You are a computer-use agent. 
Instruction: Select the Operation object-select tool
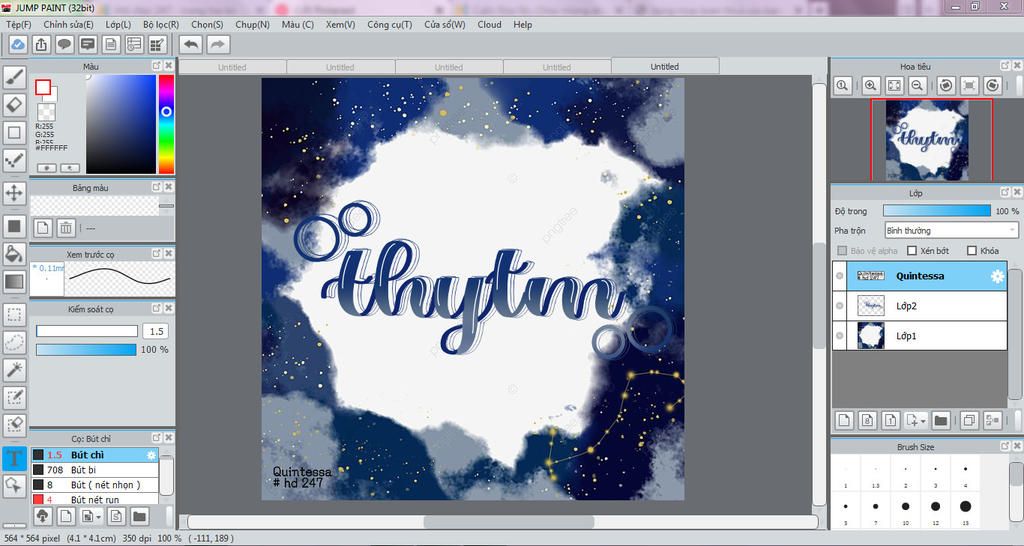click(x=14, y=485)
